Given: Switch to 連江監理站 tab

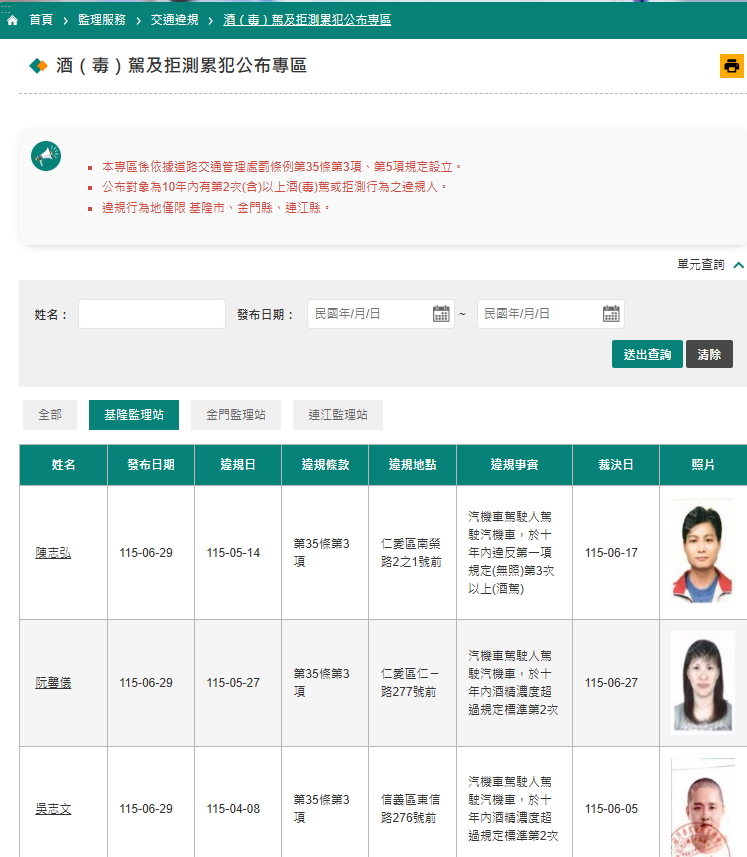Looking at the screenshot, I should [338, 415].
